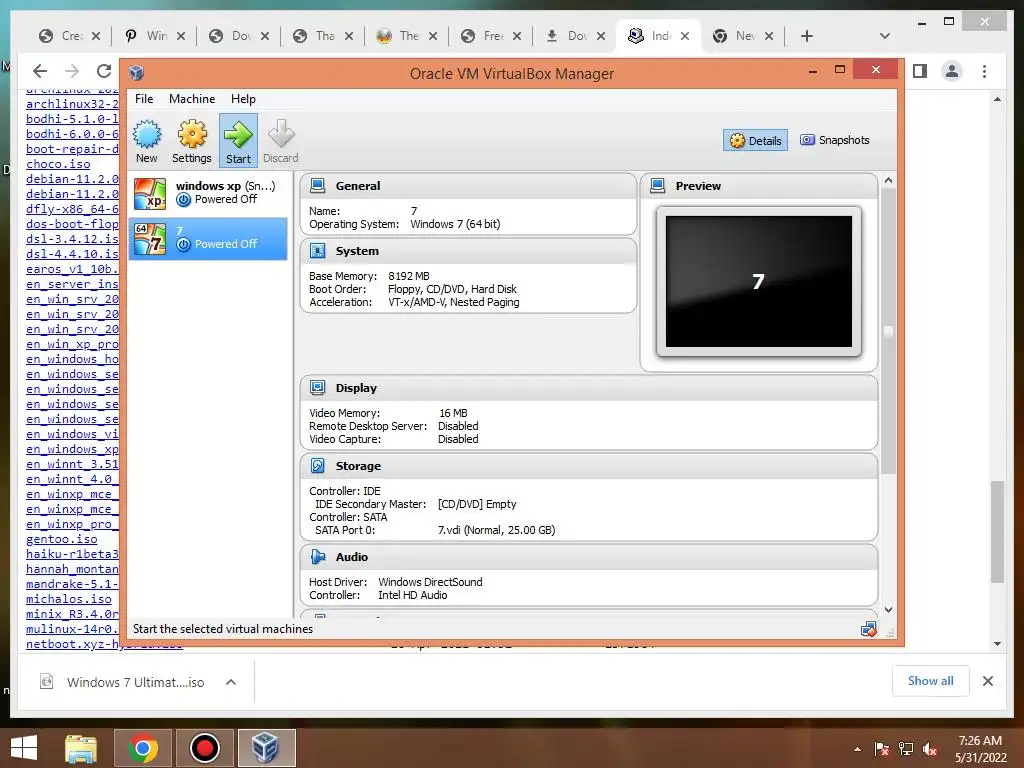Viewport: 1024px width, 768px height.
Task: Click the System section chip icon
Action: pyautogui.click(x=318, y=251)
